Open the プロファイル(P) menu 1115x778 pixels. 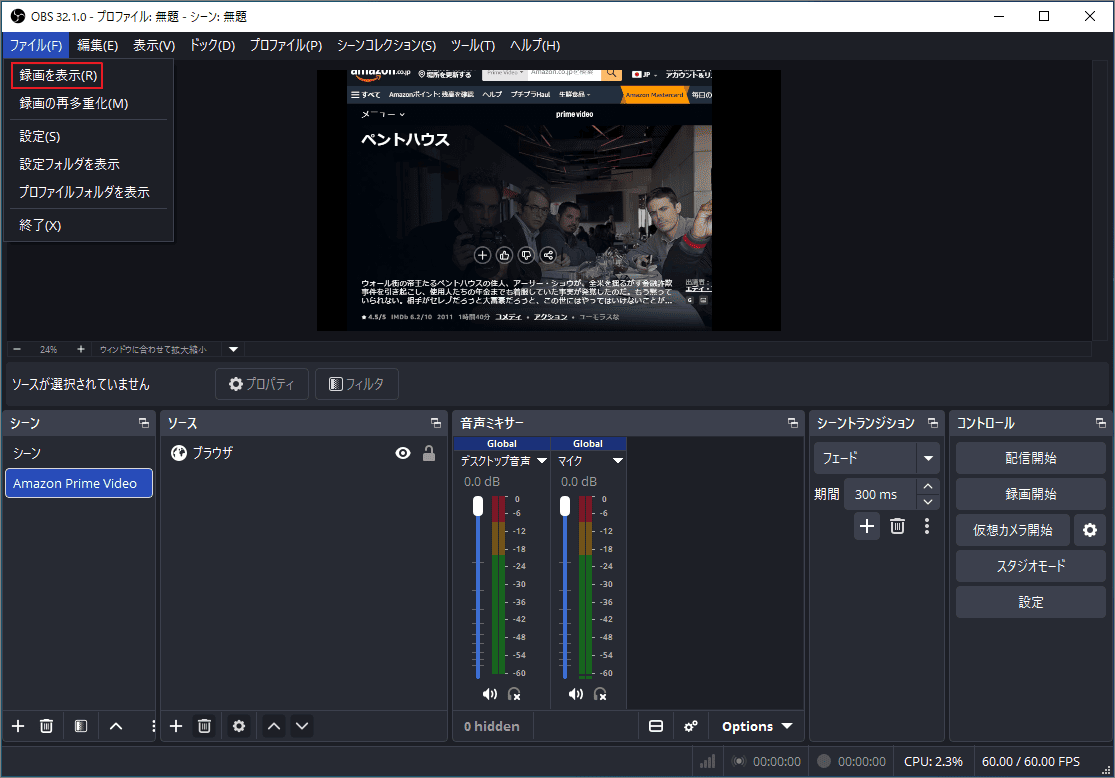pos(286,46)
